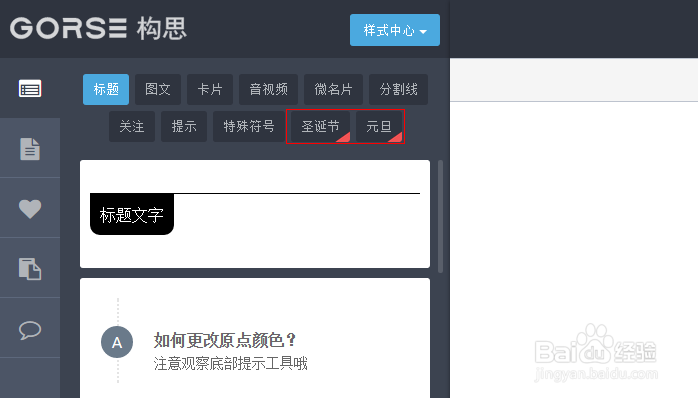Open the speech bubble comments icon
The width and height of the screenshot is (698, 398).
click(30, 330)
